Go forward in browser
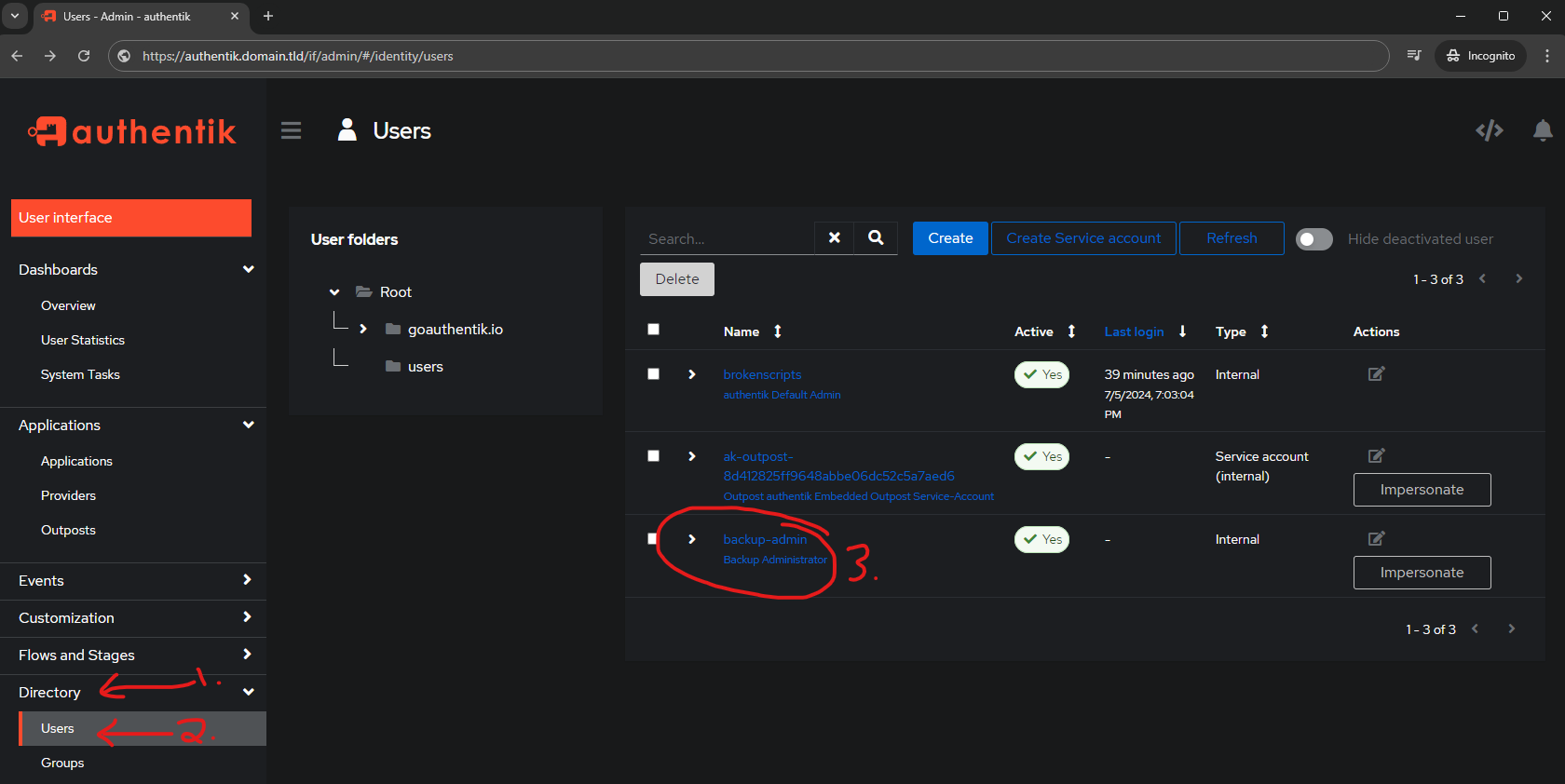This screenshot has width=1565, height=784. 50,56
